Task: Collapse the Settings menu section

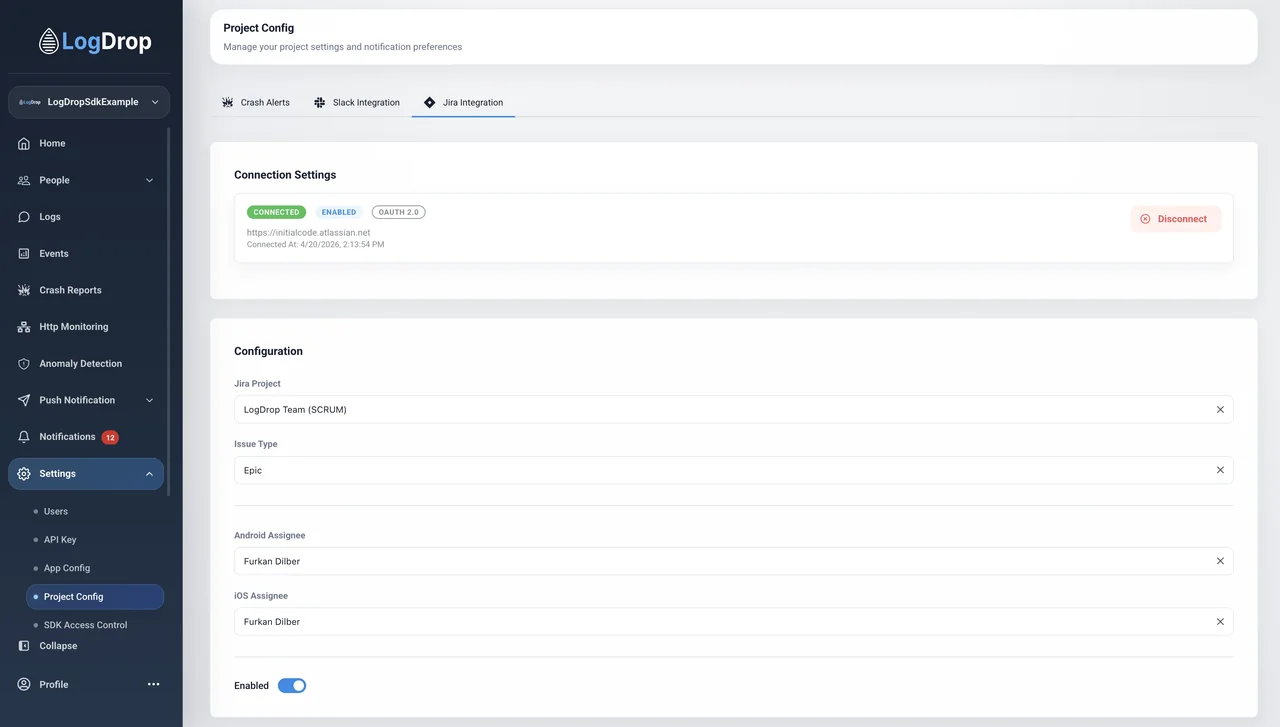Action: (150, 474)
